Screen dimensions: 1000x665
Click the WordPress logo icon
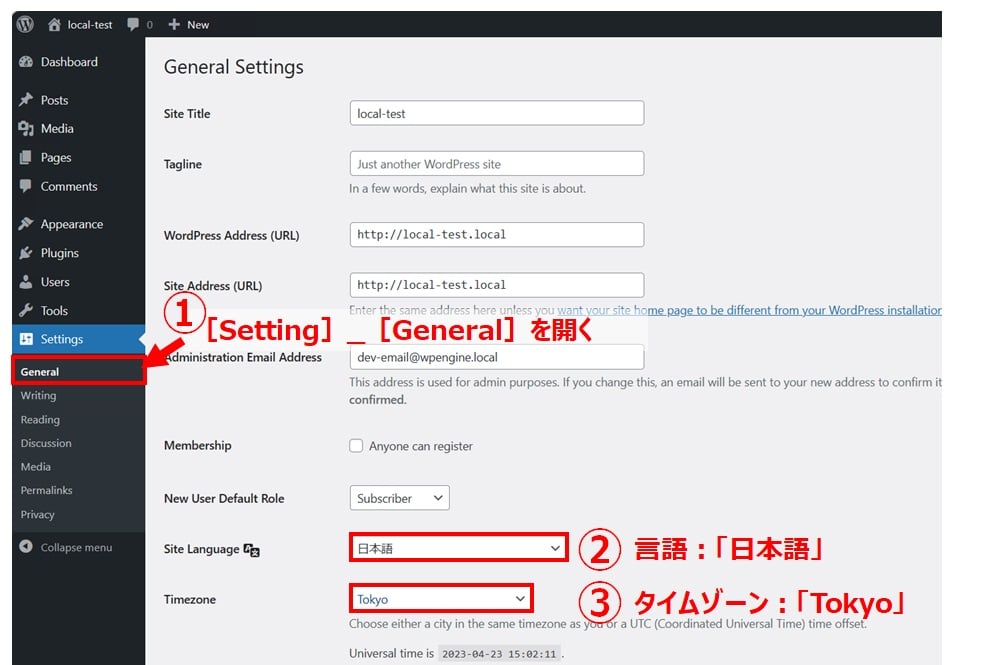(25, 24)
